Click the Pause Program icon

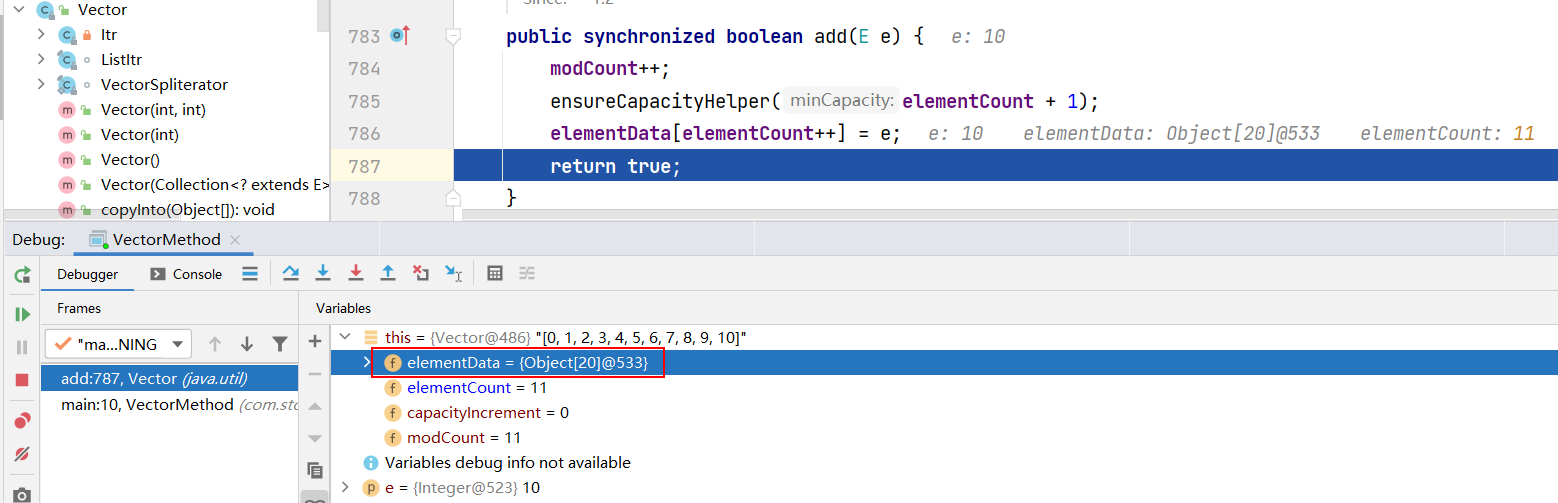21,347
